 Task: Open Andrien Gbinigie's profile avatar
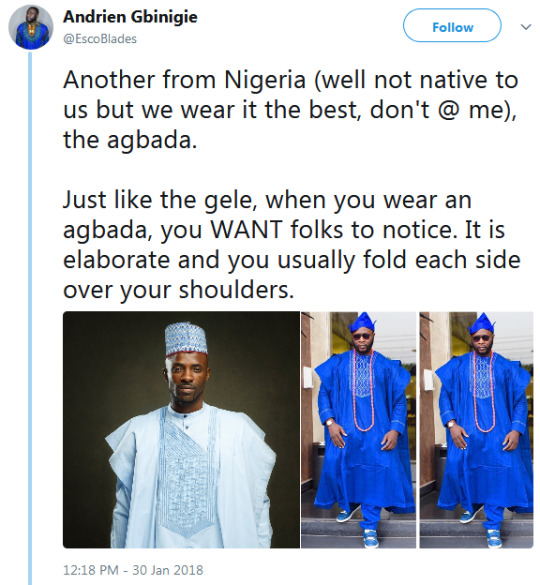(x=31, y=27)
